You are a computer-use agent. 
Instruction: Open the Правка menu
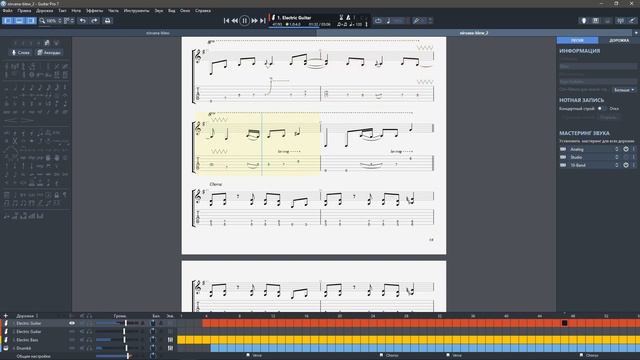[24, 11]
